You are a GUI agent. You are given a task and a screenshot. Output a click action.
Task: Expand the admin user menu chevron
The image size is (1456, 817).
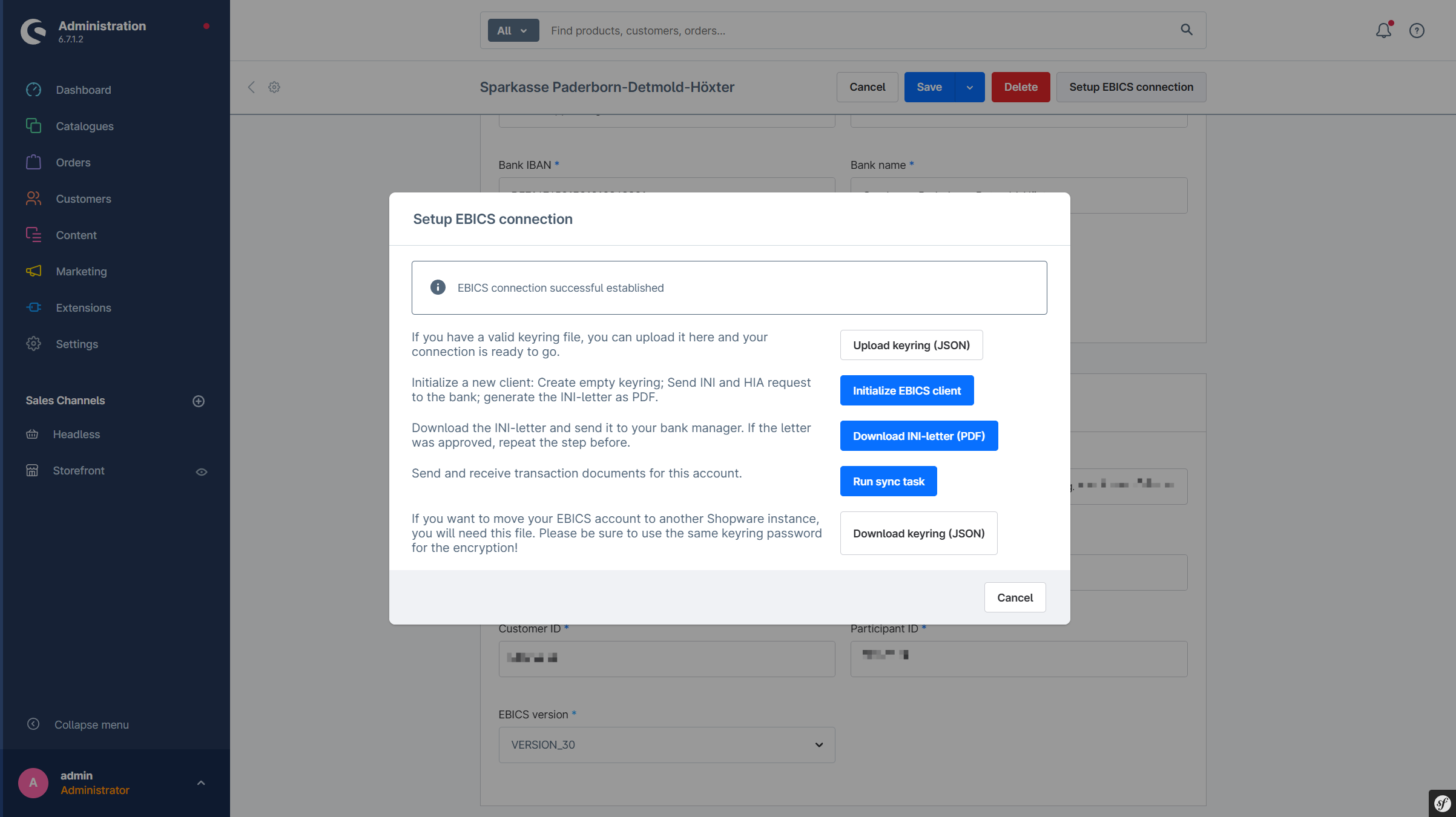point(201,783)
